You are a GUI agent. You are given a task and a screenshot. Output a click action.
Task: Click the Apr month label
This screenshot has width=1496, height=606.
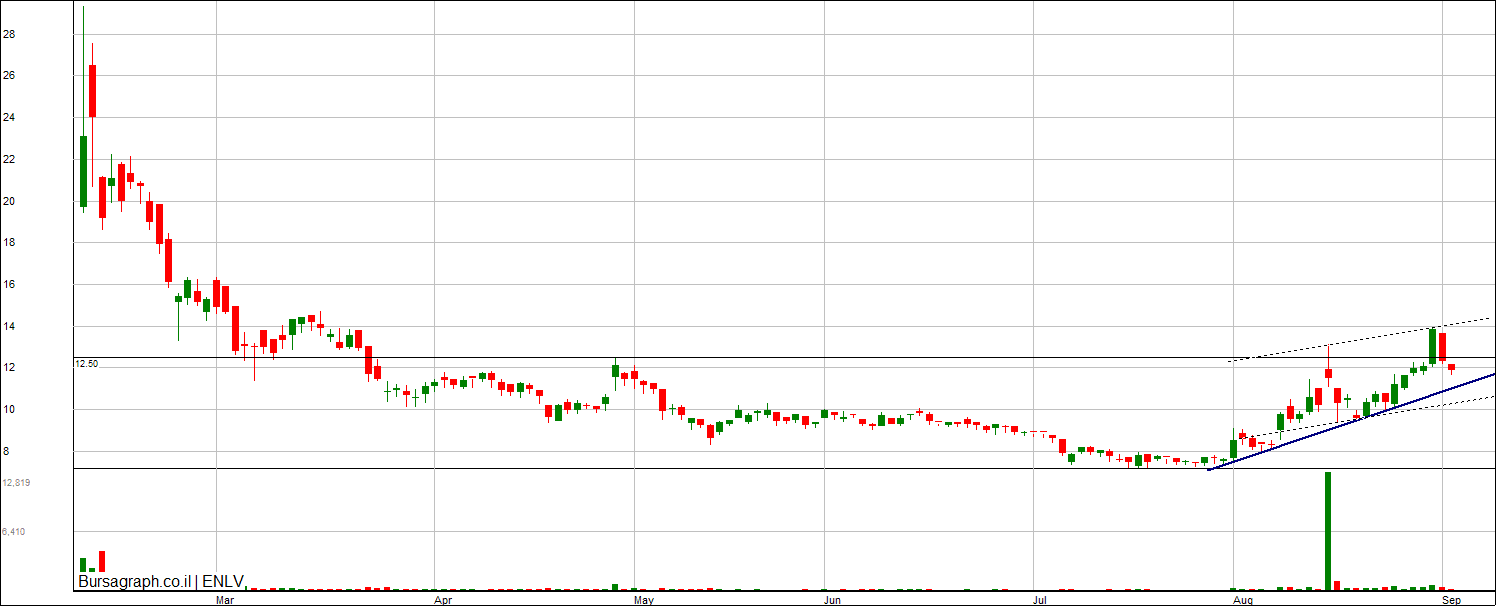[x=443, y=601]
